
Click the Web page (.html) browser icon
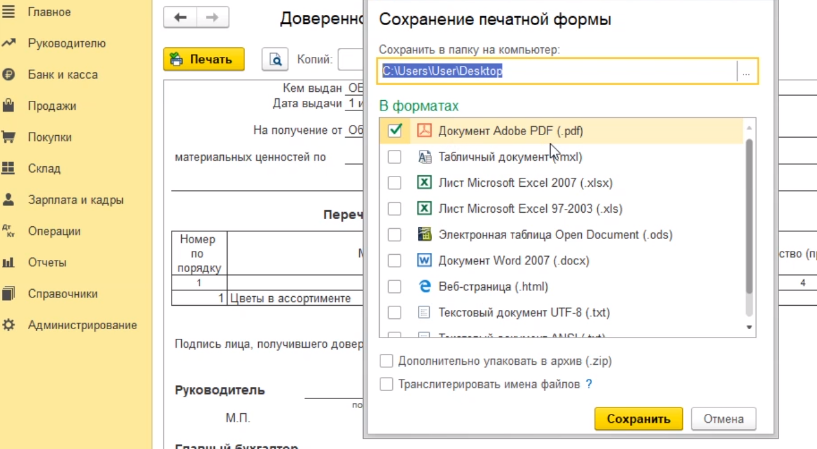click(x=424, y=286)
